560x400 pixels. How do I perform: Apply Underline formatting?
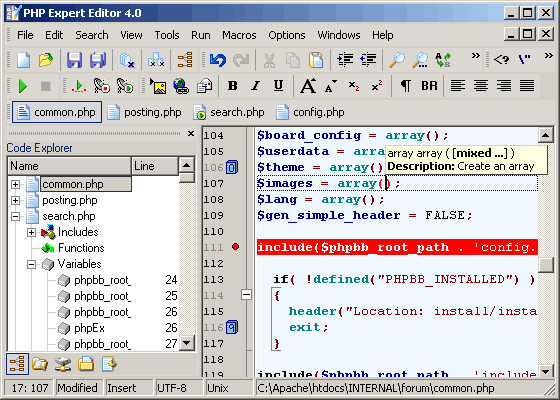click(279, 86)
